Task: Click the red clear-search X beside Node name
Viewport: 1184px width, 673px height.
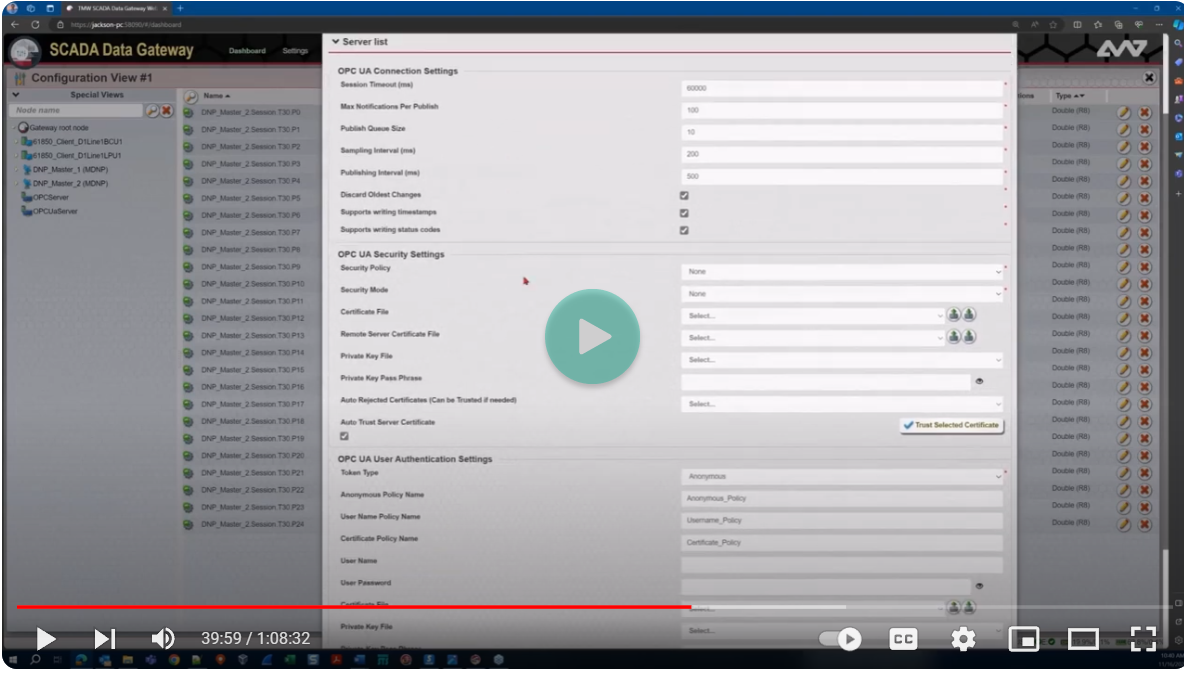Action: (x=167, y=111)
